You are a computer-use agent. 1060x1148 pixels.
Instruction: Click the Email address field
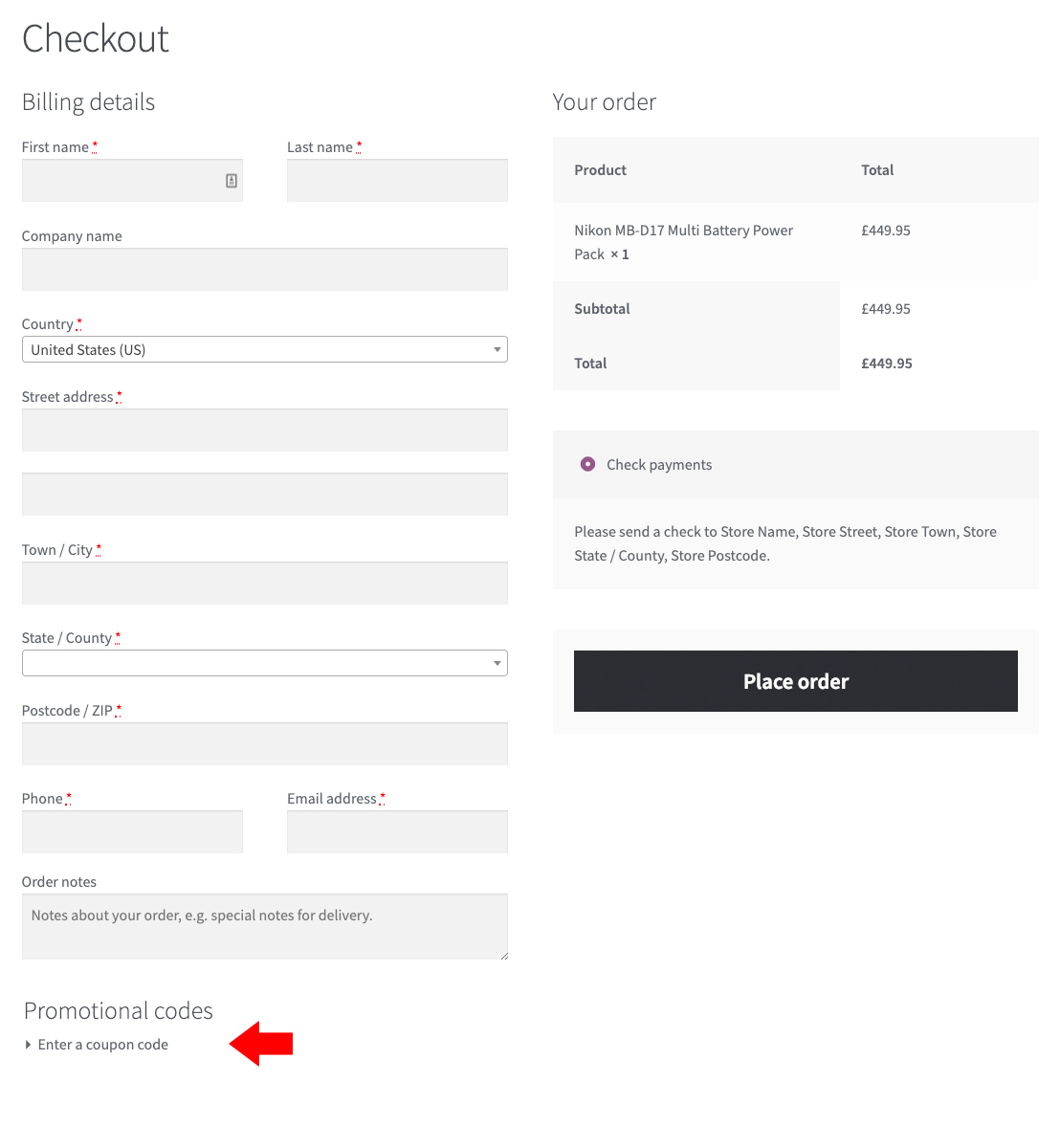pyautogui.click(x=397, y=832)
